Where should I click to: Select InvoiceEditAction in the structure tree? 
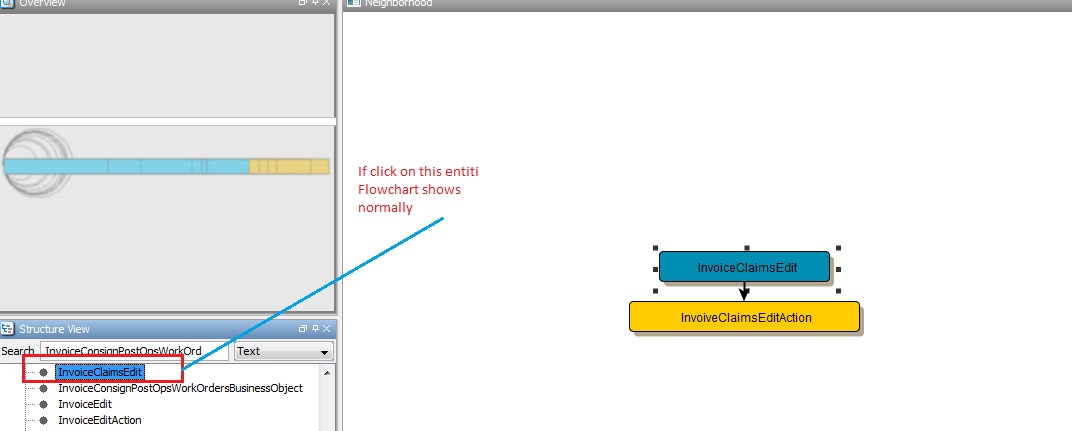99,420
